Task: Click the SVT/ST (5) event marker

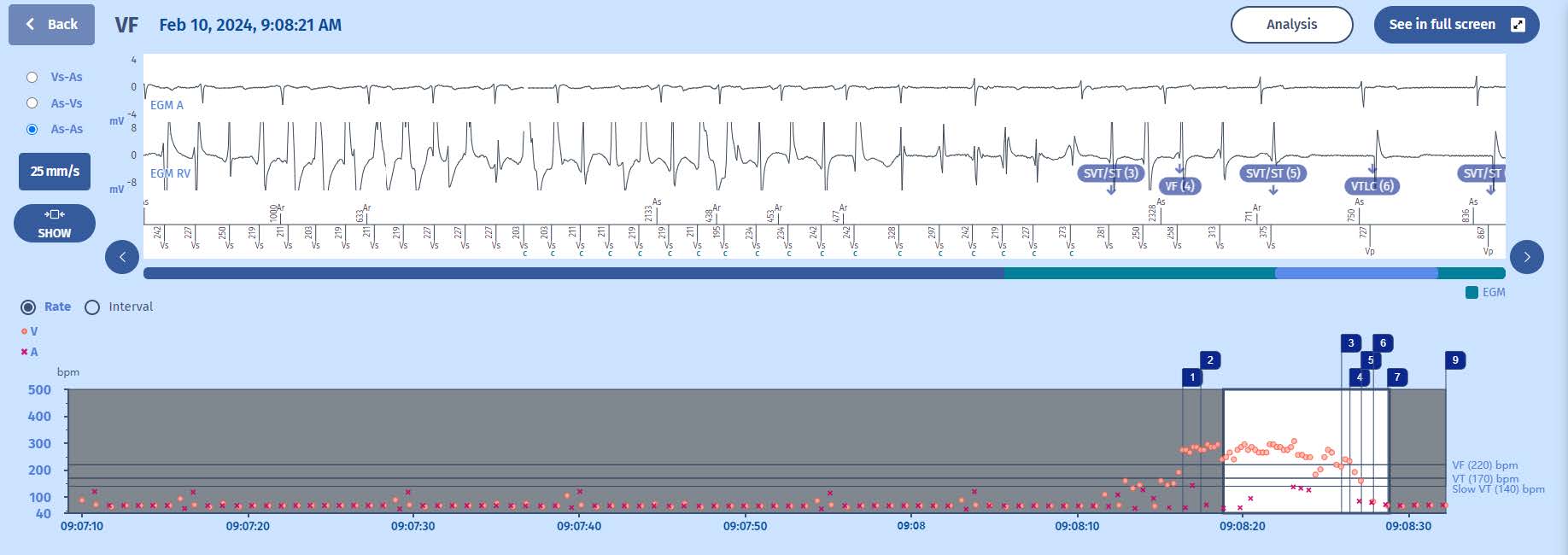Action: pos(1273,173)
